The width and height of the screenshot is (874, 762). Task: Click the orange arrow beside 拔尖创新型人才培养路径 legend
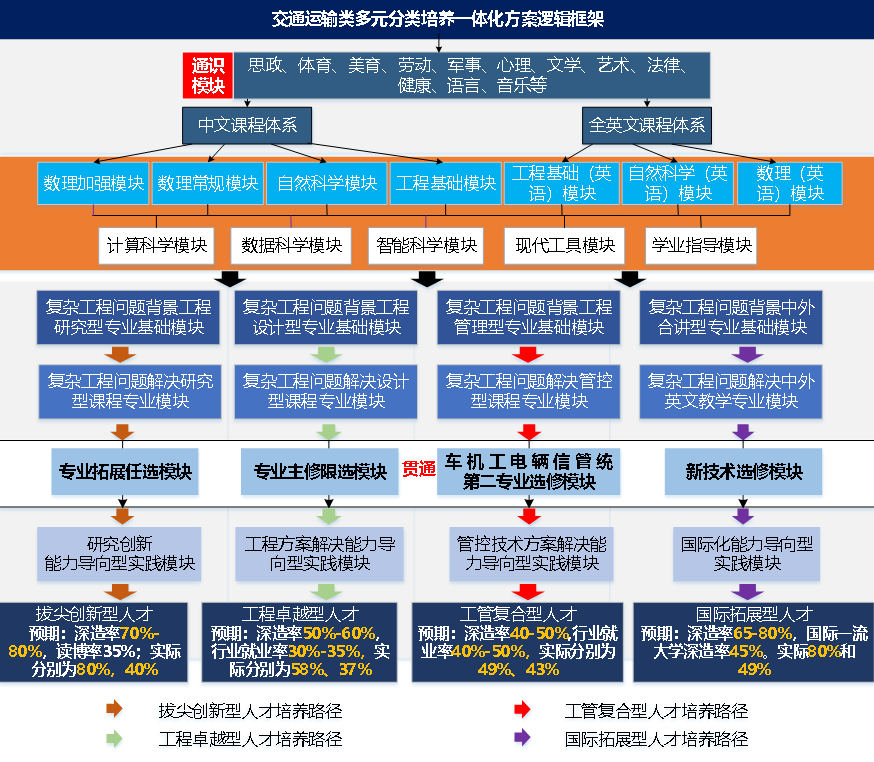click(x=114, y=710)
